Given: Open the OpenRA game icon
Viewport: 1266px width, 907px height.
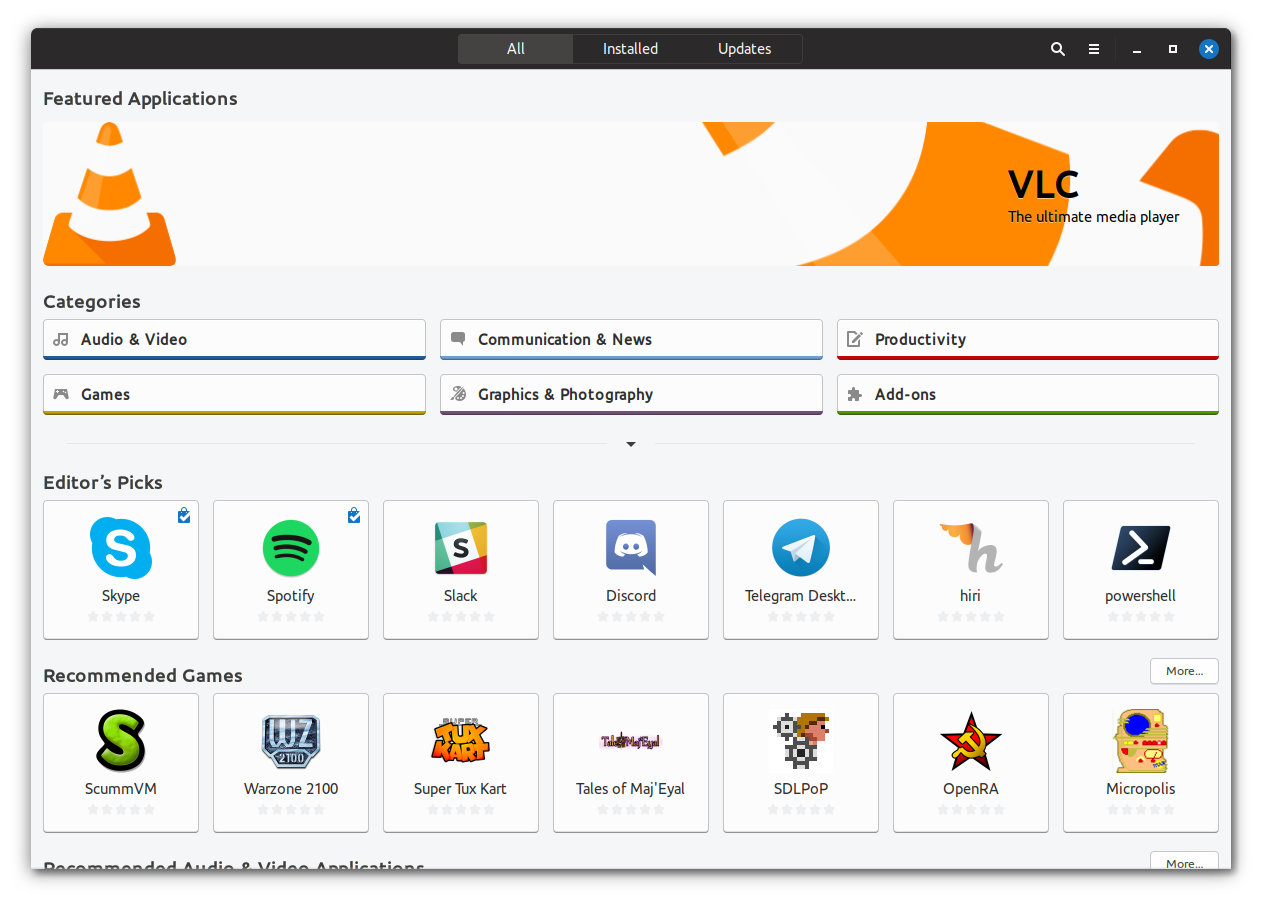Looking at the screenshot, I should [971, 741].
